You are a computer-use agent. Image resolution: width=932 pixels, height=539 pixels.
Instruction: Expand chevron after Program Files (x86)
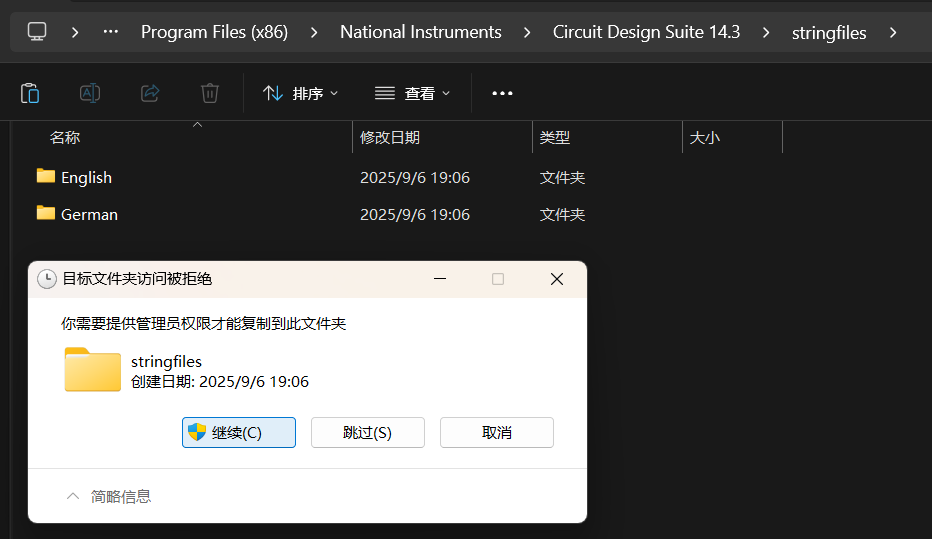pyautogui.click(x=314, y=32)
